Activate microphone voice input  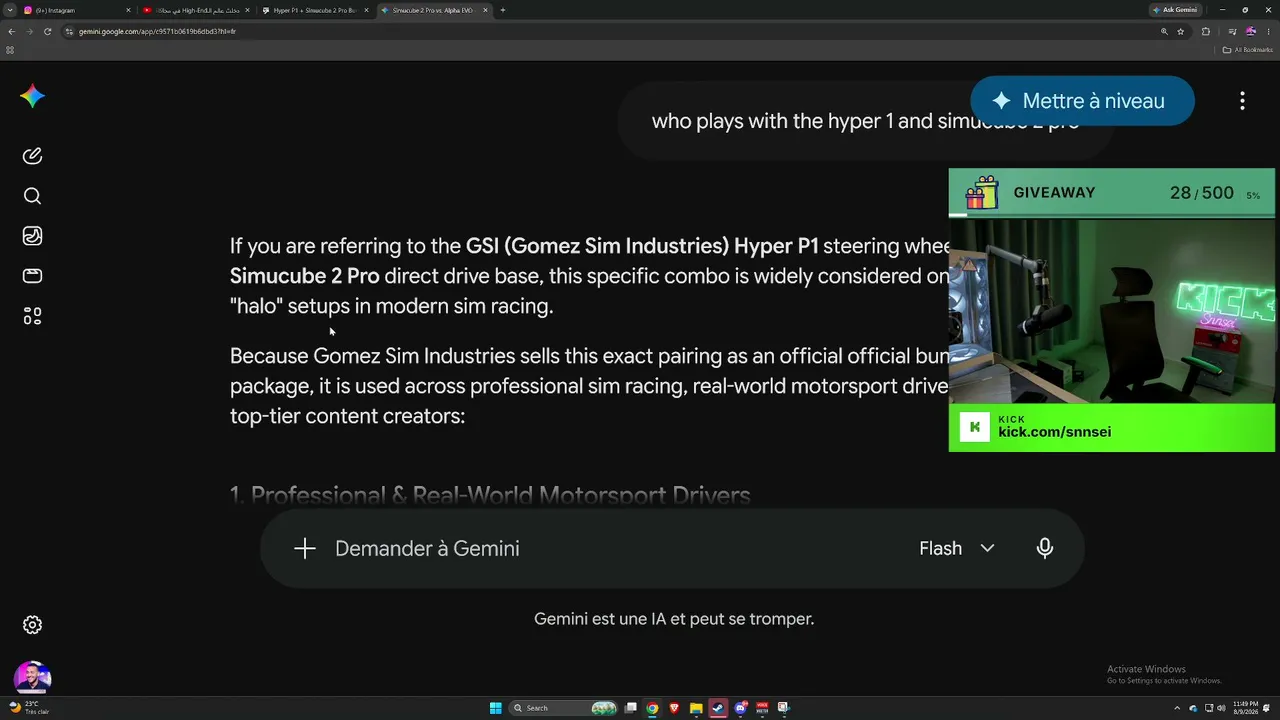(x=1045, y=548)
